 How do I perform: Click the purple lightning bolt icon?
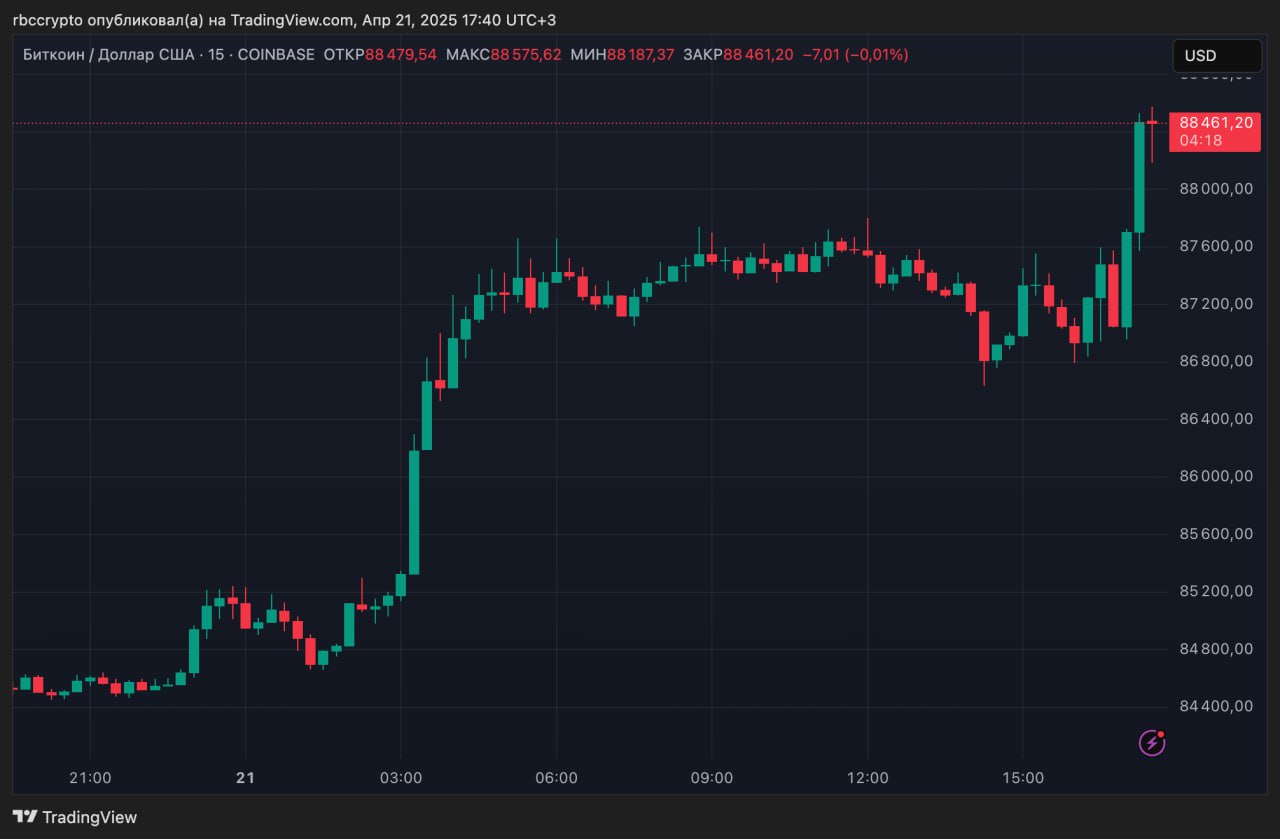[x=1153, y=742]
